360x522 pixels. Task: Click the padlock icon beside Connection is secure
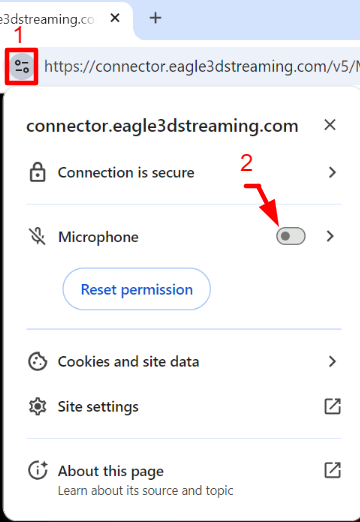point(37,172)
